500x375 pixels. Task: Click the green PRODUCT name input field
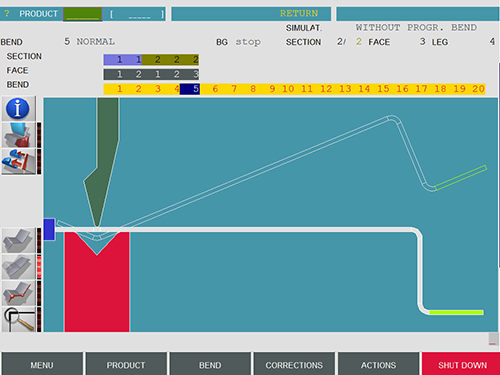(83, 14)
